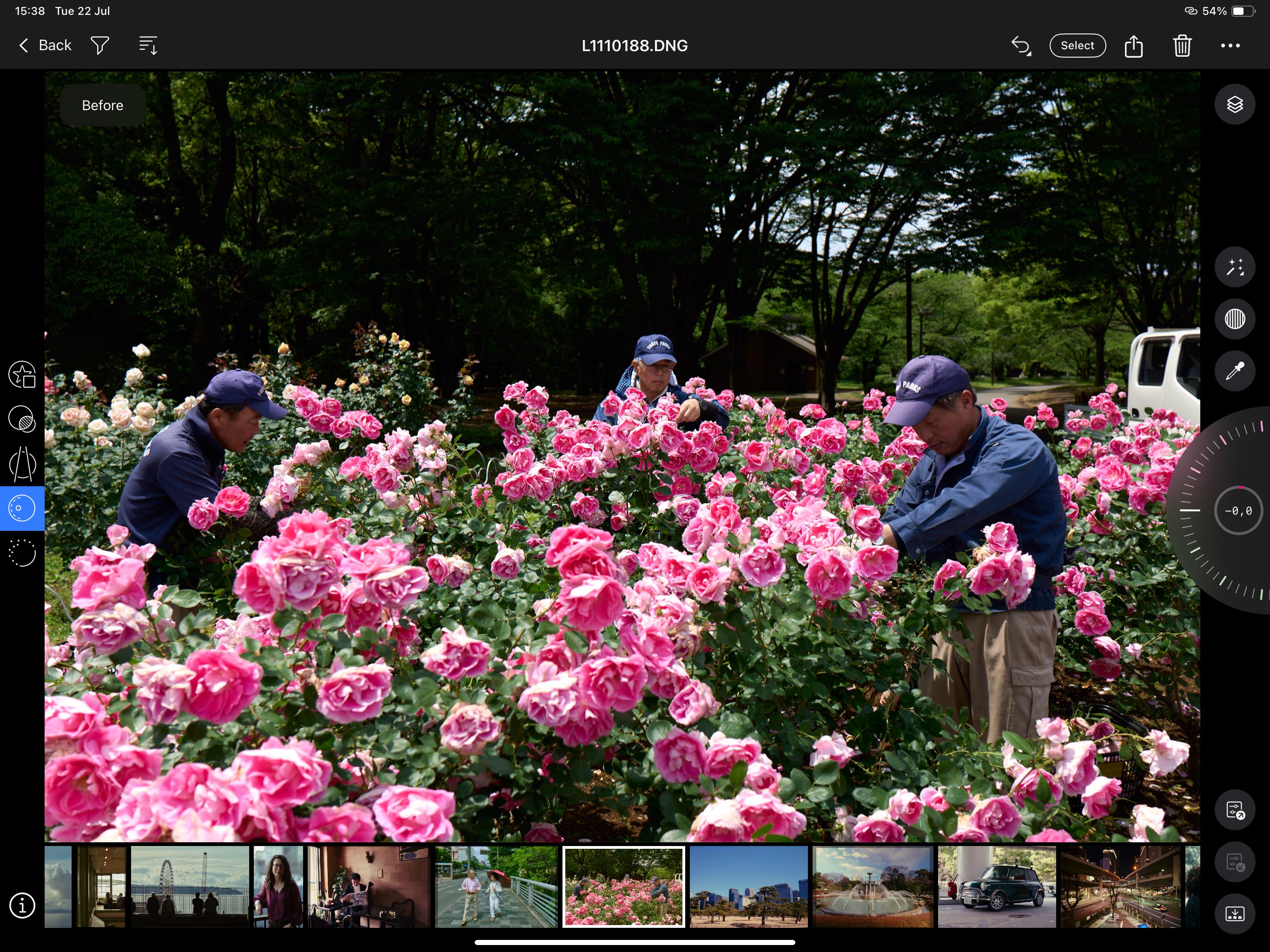Viewport: 1270px width, 952px height.
Task: Open the green Mini car thumbnail
Action: (x=997, y=886)
